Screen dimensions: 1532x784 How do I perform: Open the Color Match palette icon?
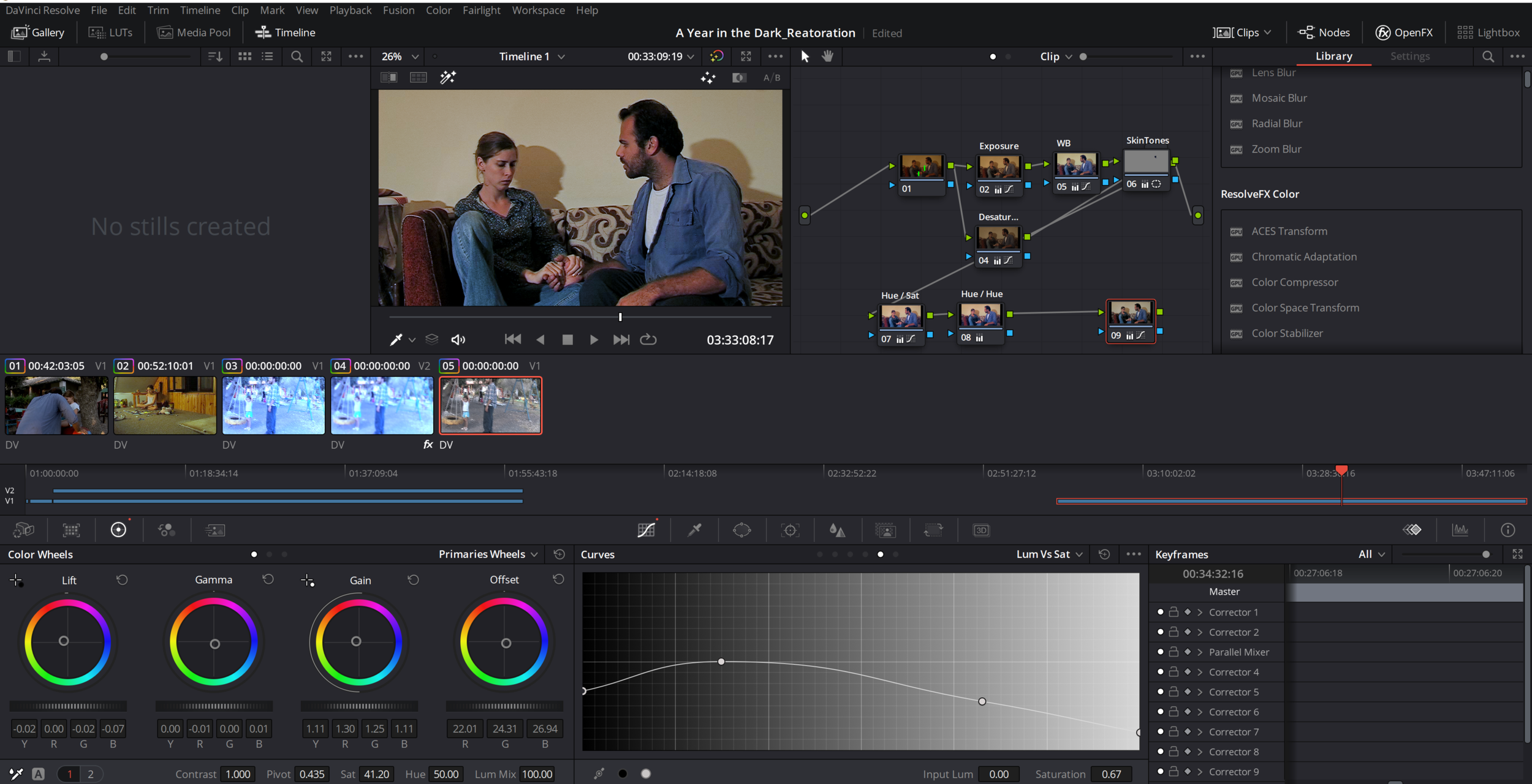pyautogui.click(x=71, y=530)
